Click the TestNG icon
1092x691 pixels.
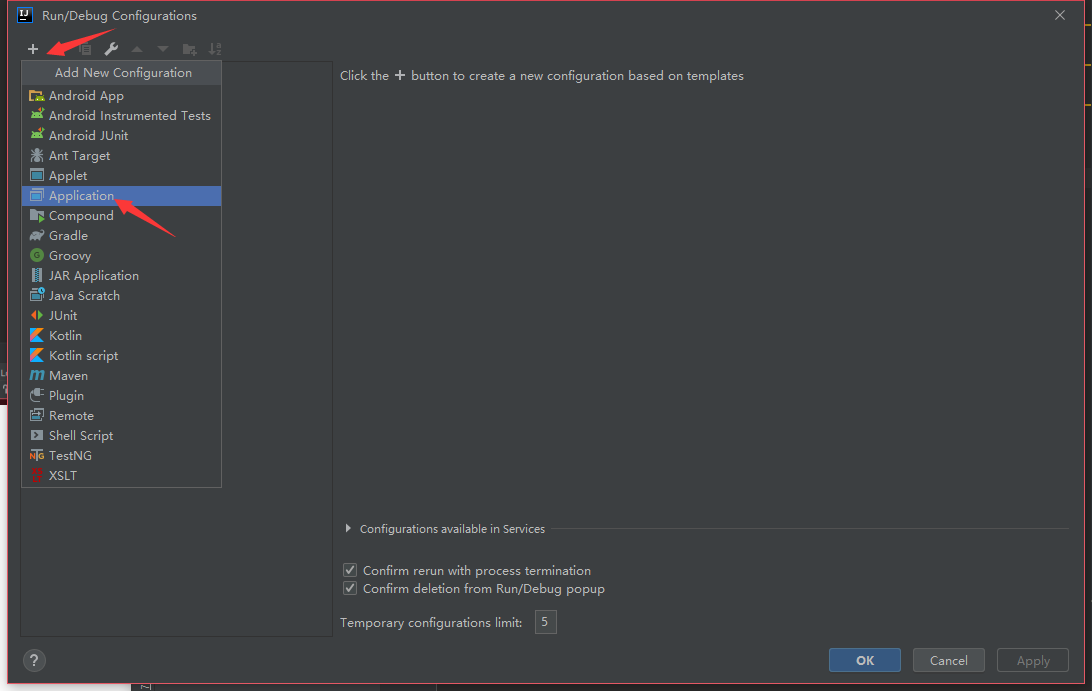click(37, 456)
